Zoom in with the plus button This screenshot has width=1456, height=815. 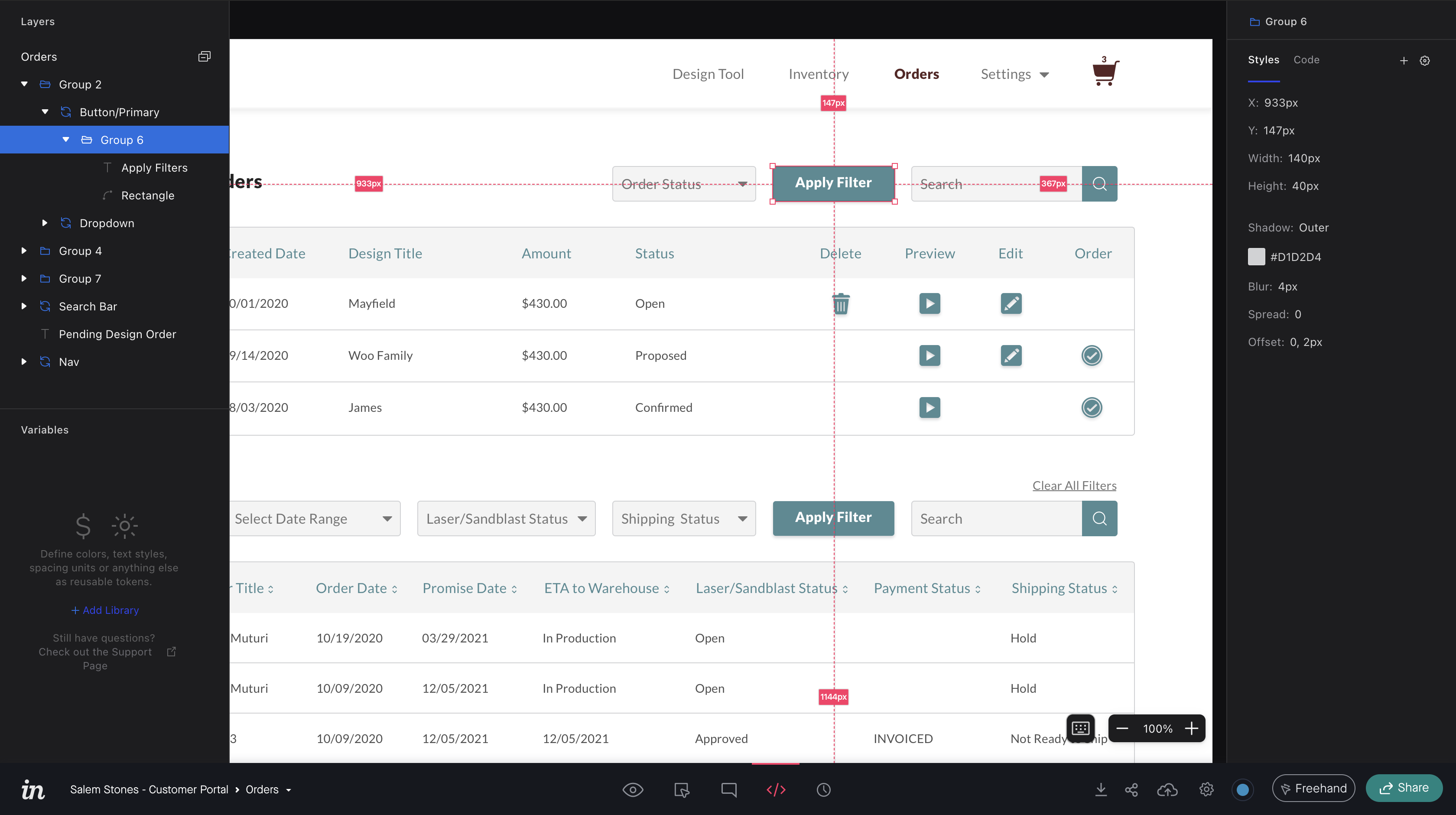click(x=1192, y=728)
